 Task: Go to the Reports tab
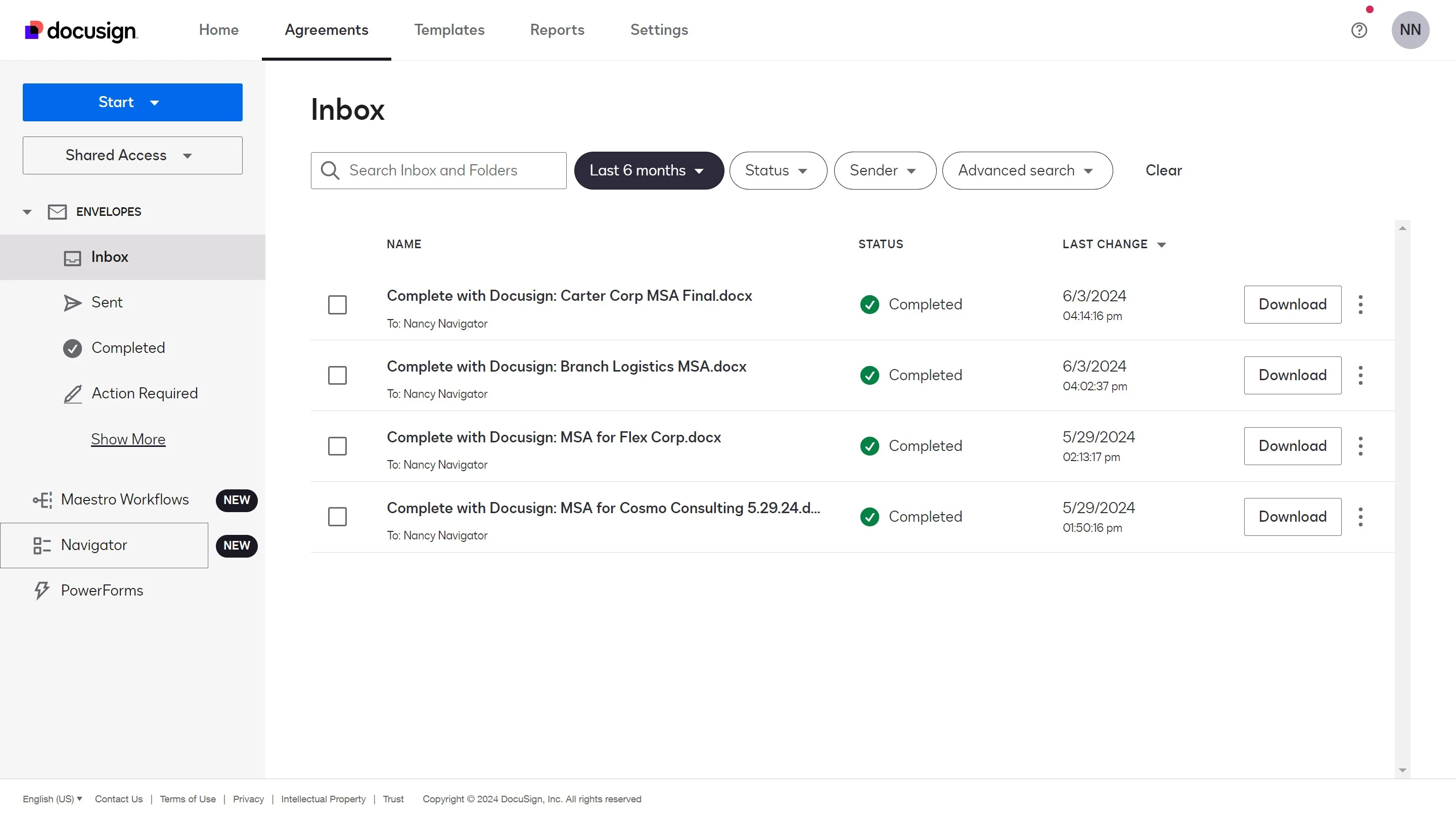pos(557,30)
